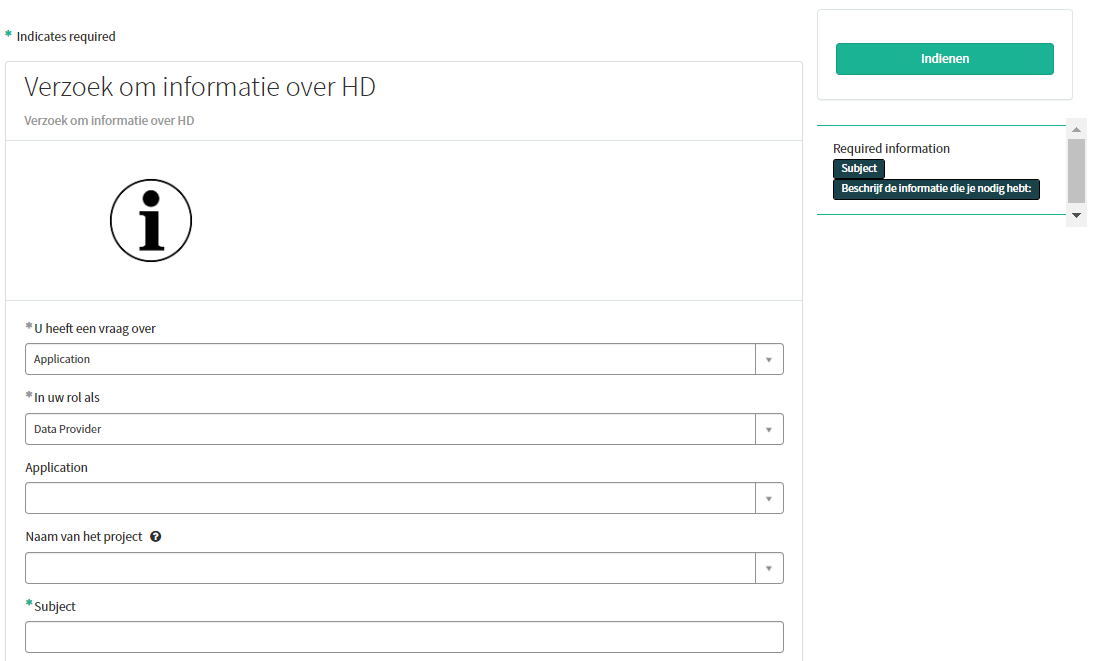This screenshot has height=661, width=1100.
Task: Select the 'Data Provider' role combo box
Action: pyautogui.click(x=390, y=429)
